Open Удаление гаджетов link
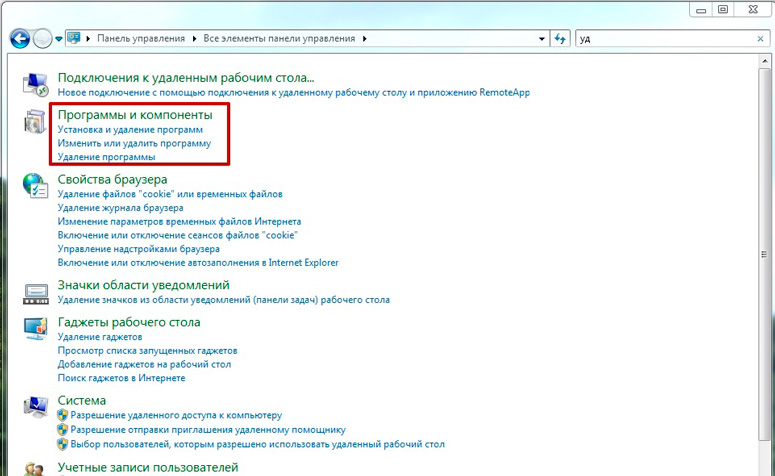 pos(100,337)
